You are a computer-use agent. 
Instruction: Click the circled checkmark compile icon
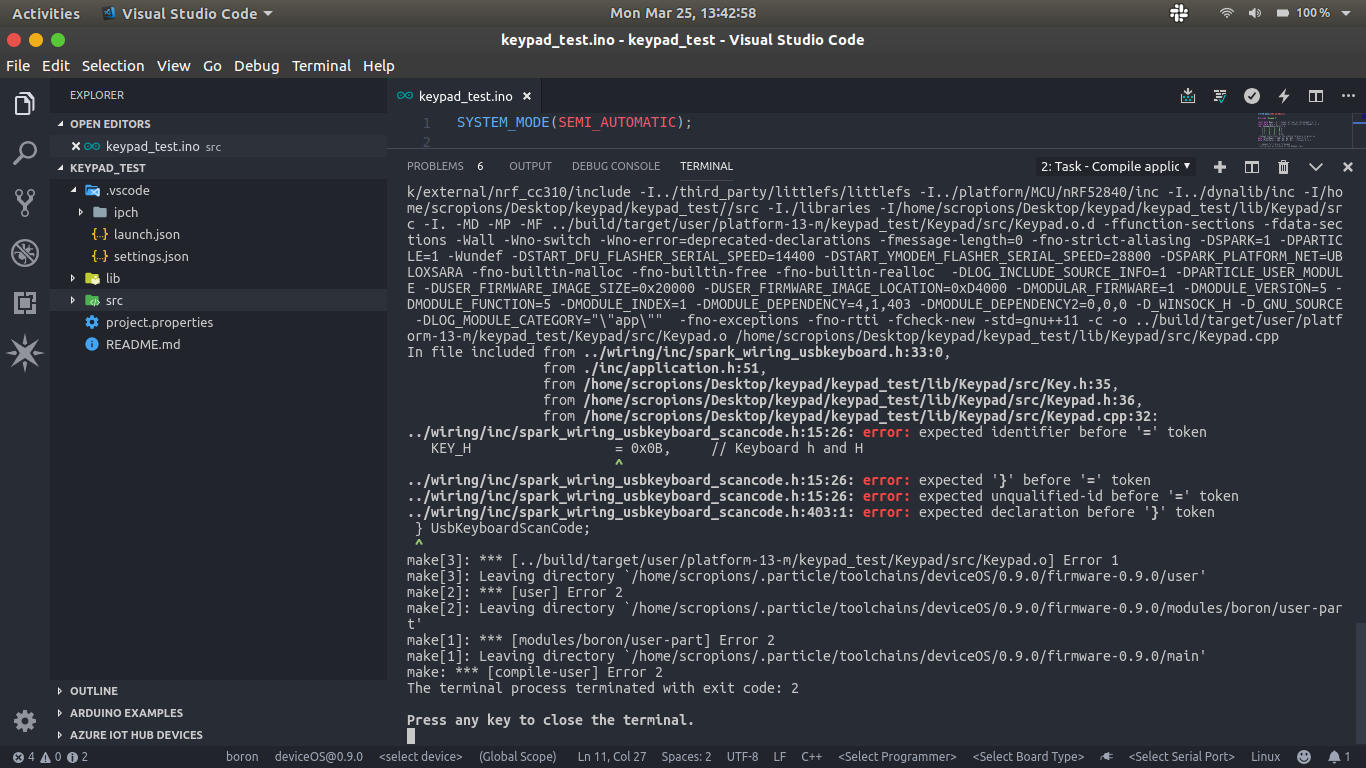click(1252, 96)
